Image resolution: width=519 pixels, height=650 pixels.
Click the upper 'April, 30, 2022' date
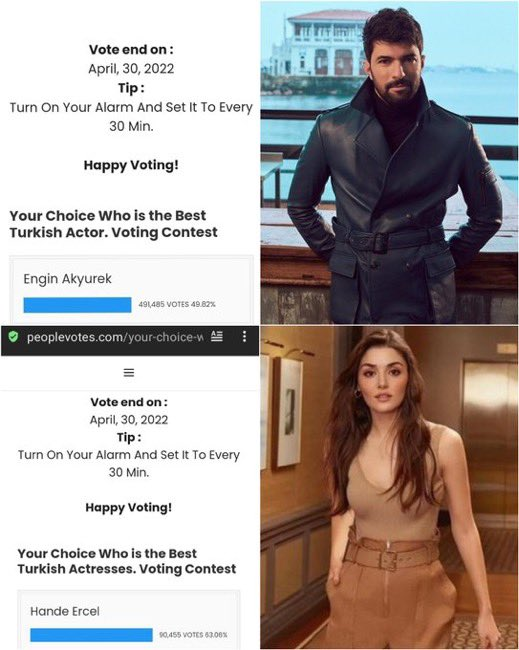(x=131, y=68)
